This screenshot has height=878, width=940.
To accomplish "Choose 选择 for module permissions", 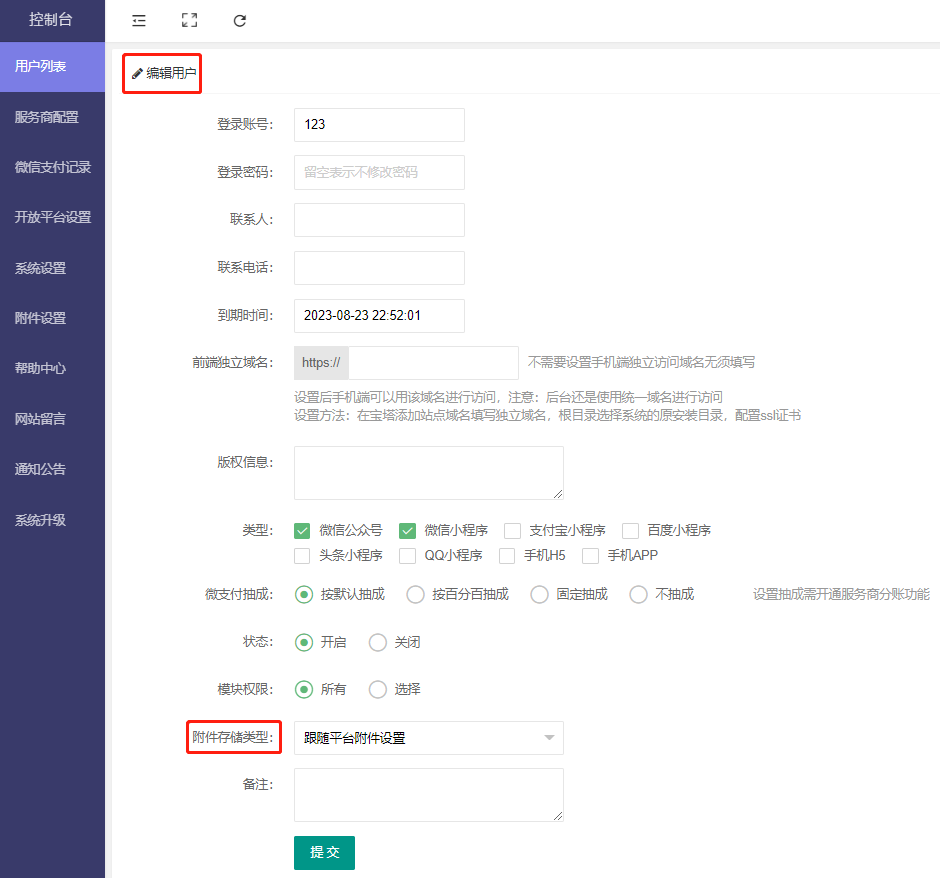I will point(378,689).
